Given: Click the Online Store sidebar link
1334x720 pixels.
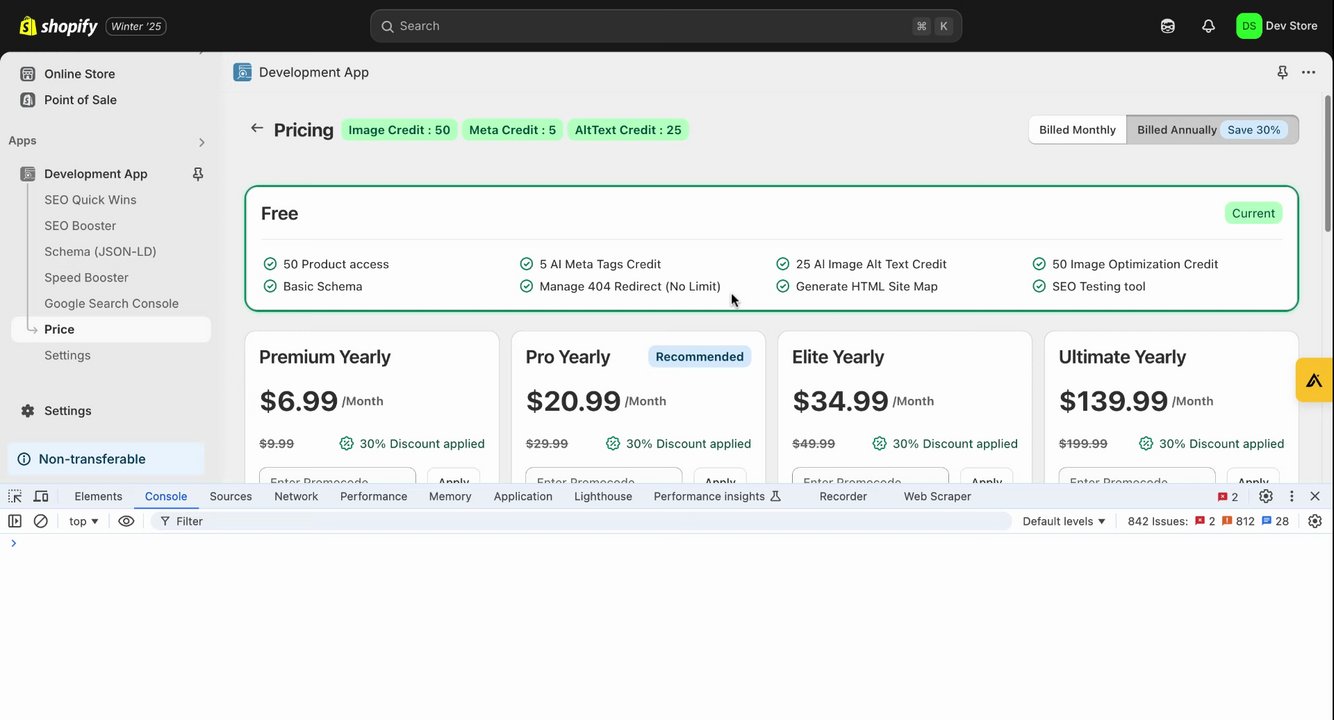Looking at the screenshot, I should tap(79, 74).
